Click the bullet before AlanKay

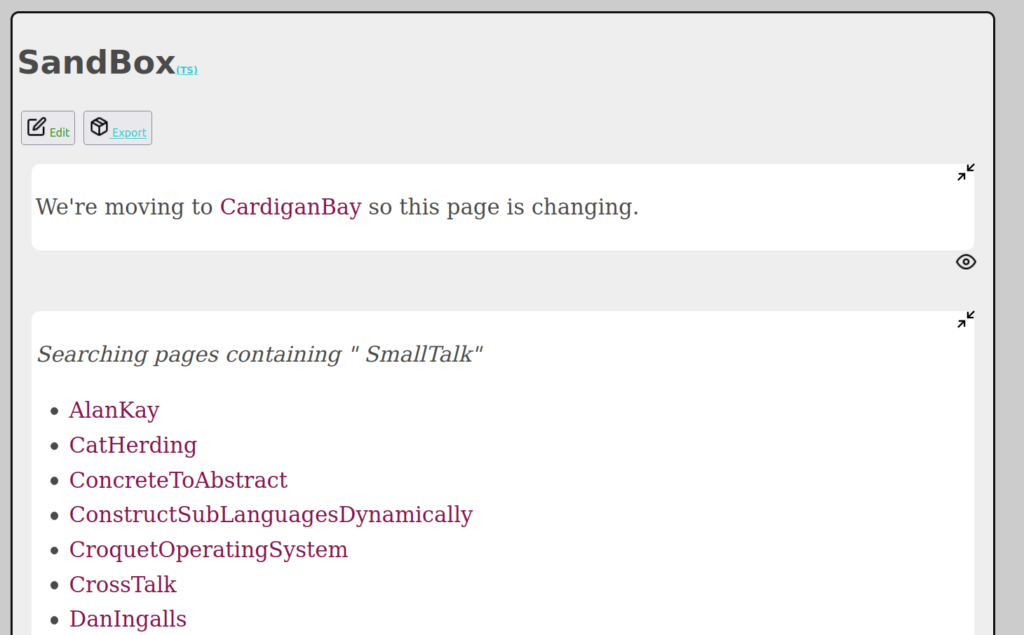point(55,411)
